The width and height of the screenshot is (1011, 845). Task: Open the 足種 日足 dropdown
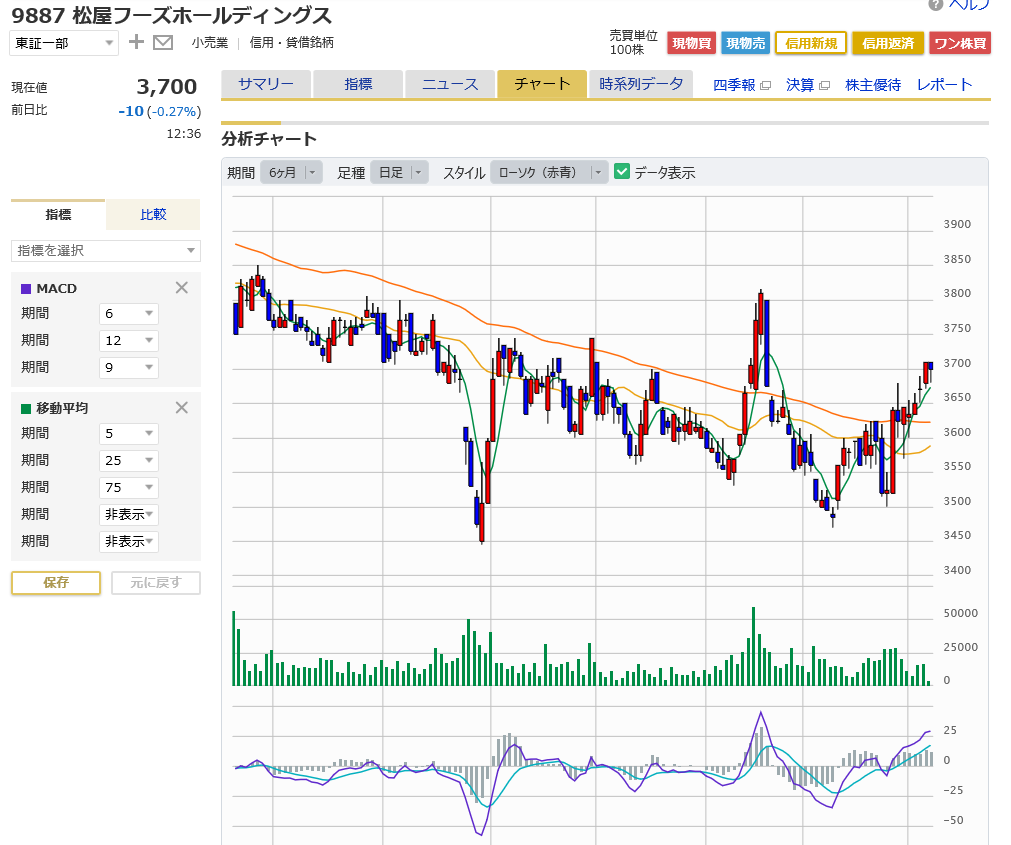point(399,173)
